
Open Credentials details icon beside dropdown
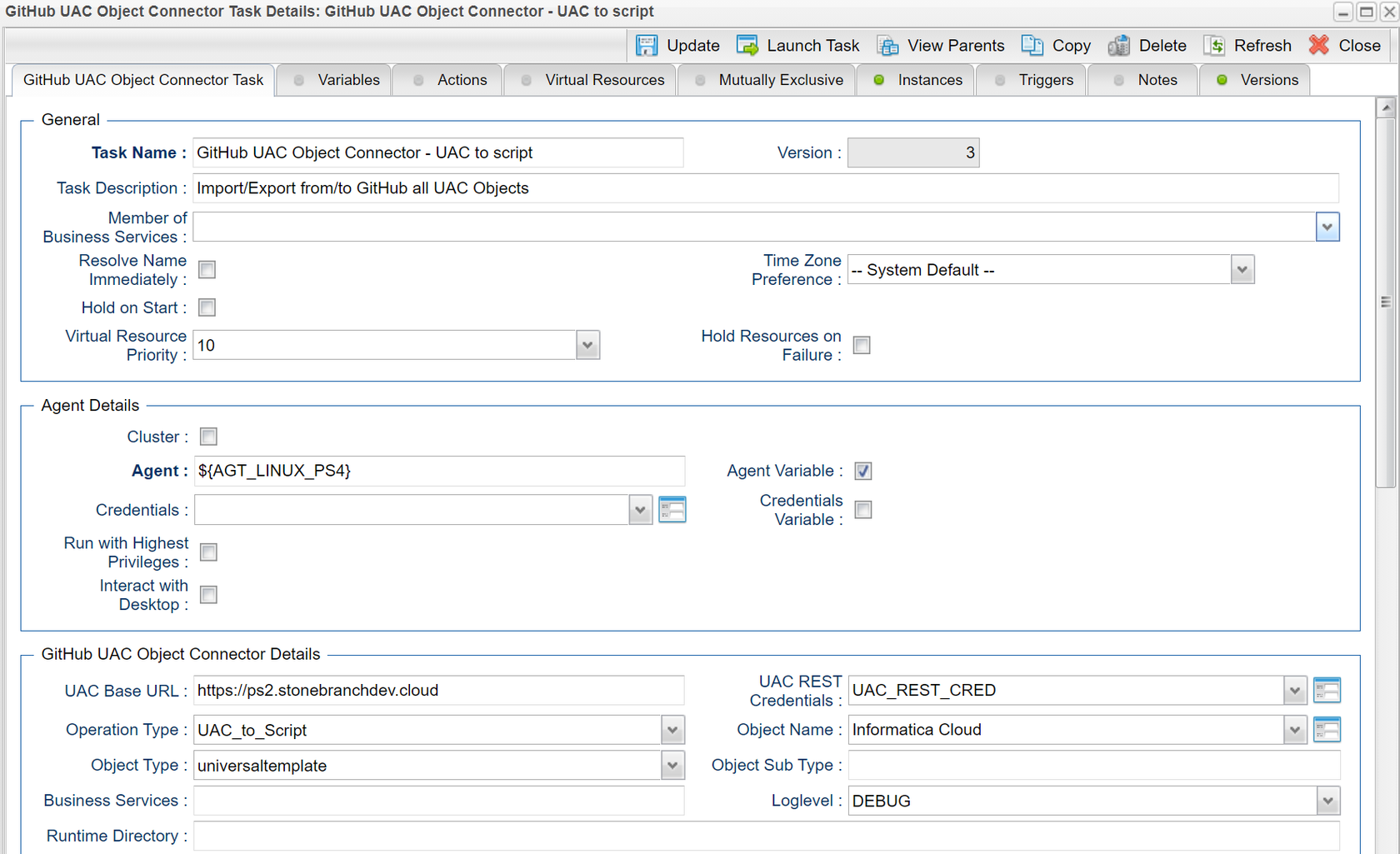click(x=672, y=510)
